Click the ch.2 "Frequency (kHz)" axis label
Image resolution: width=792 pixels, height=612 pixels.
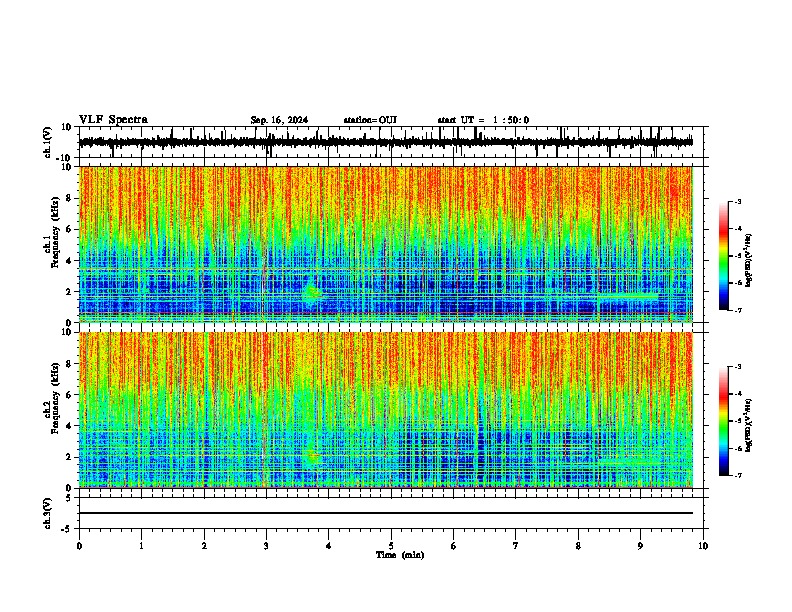(56, 398)
